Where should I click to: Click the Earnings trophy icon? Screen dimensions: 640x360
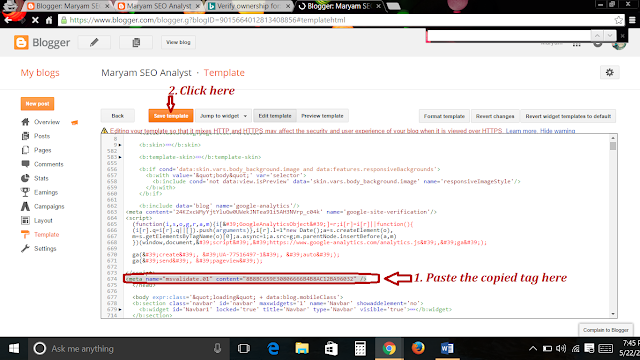tap(25, 192)
